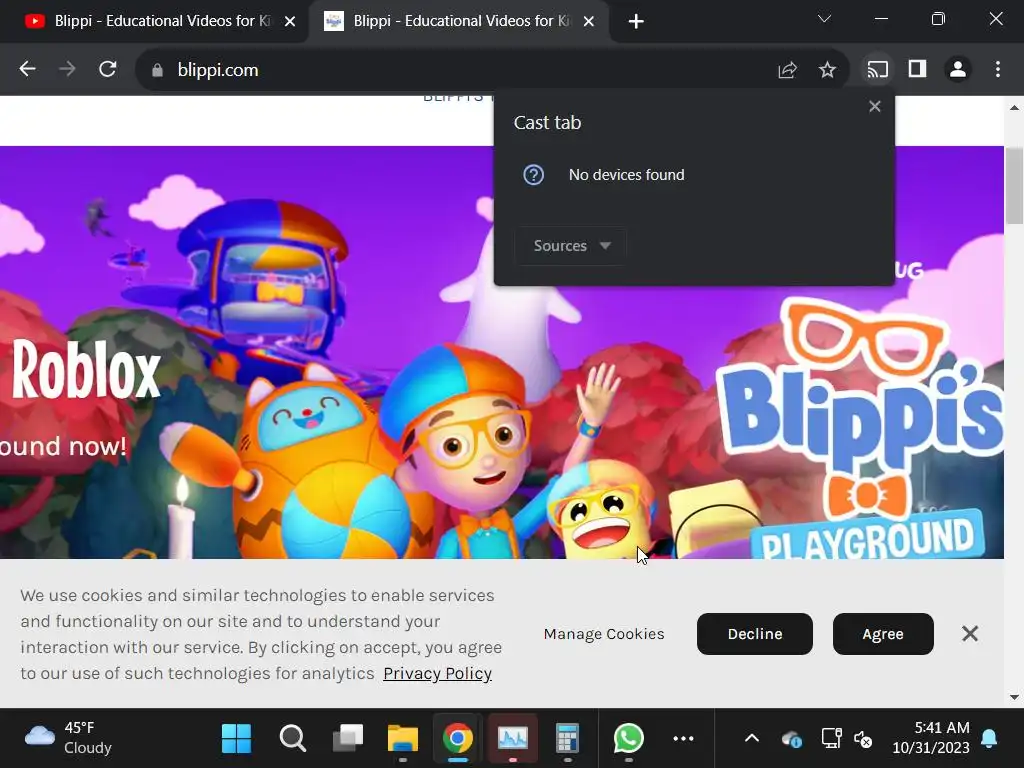Viewport: 1024px width, 768px height.
Task: Show hidden system tray icons
Action: [752, 739]
